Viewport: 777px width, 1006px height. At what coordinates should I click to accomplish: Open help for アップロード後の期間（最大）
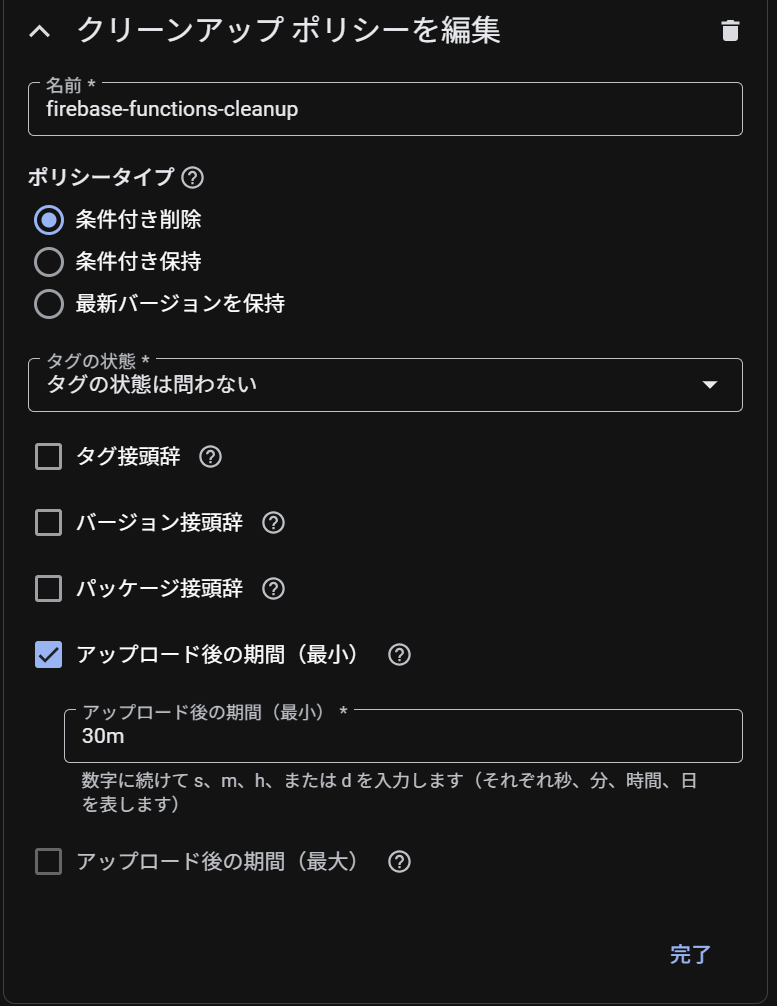[399, 862]
